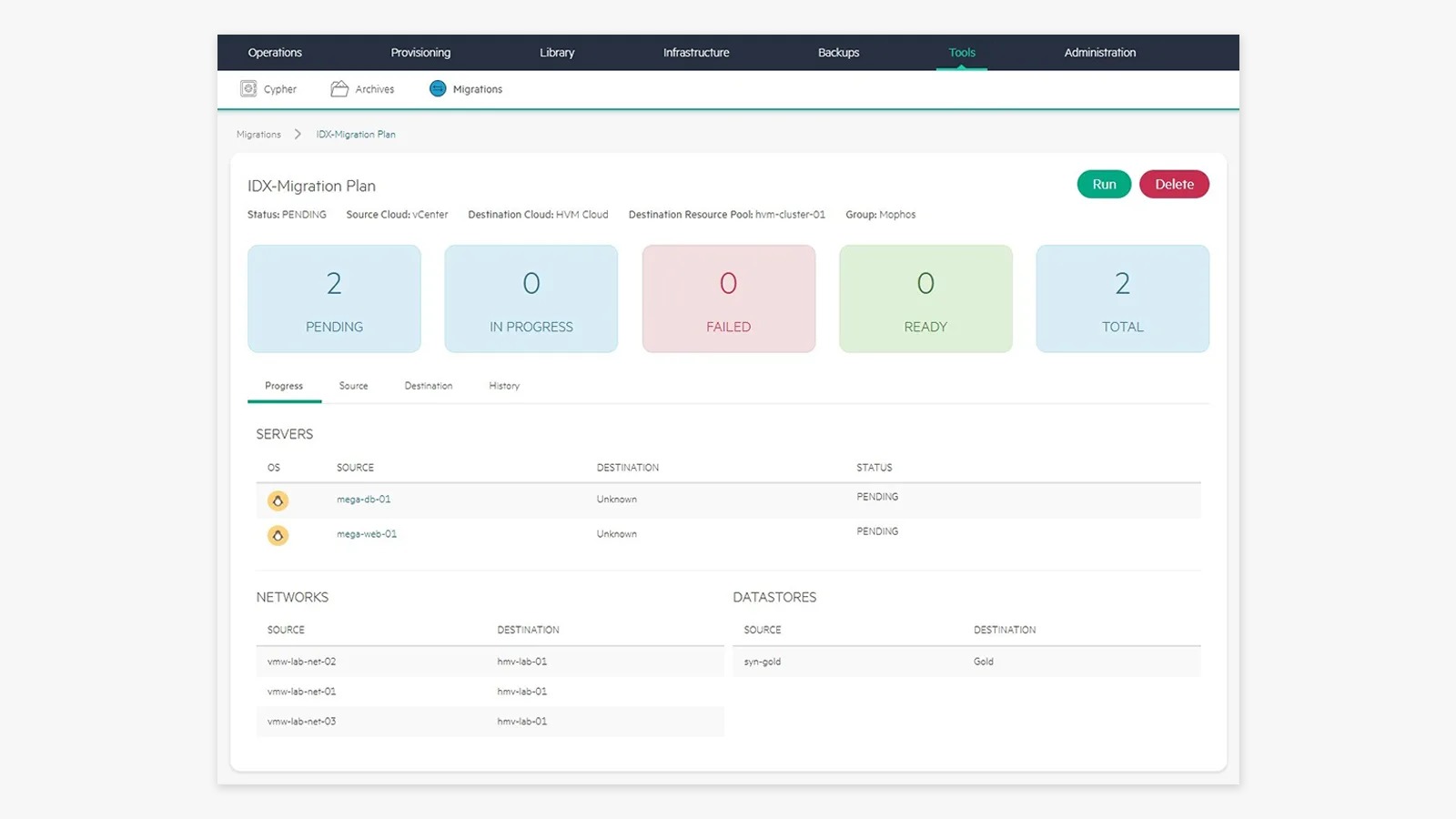Click the Linux OS icon for mega-db-01
Image resolution: width=1456 pixels, height=819 pixels.
coord(278,500)
